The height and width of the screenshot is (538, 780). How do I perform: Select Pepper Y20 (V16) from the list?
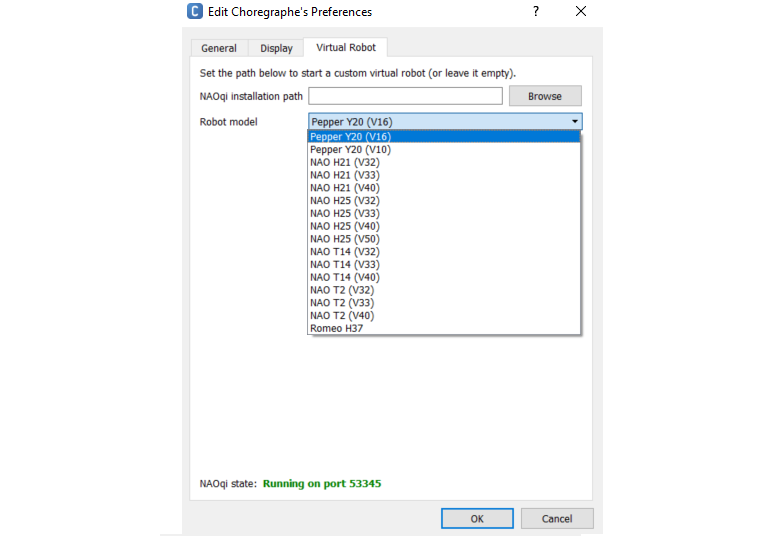444,136
